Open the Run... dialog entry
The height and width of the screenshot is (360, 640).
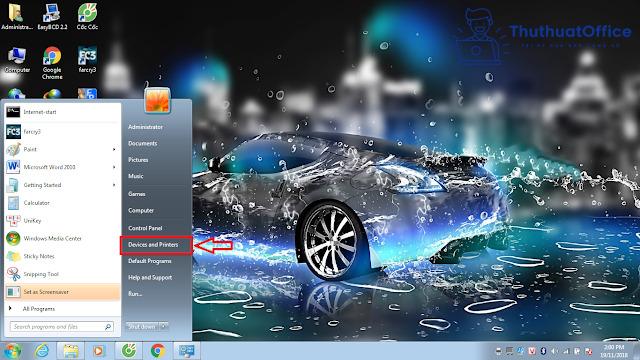tap(135, 293)
